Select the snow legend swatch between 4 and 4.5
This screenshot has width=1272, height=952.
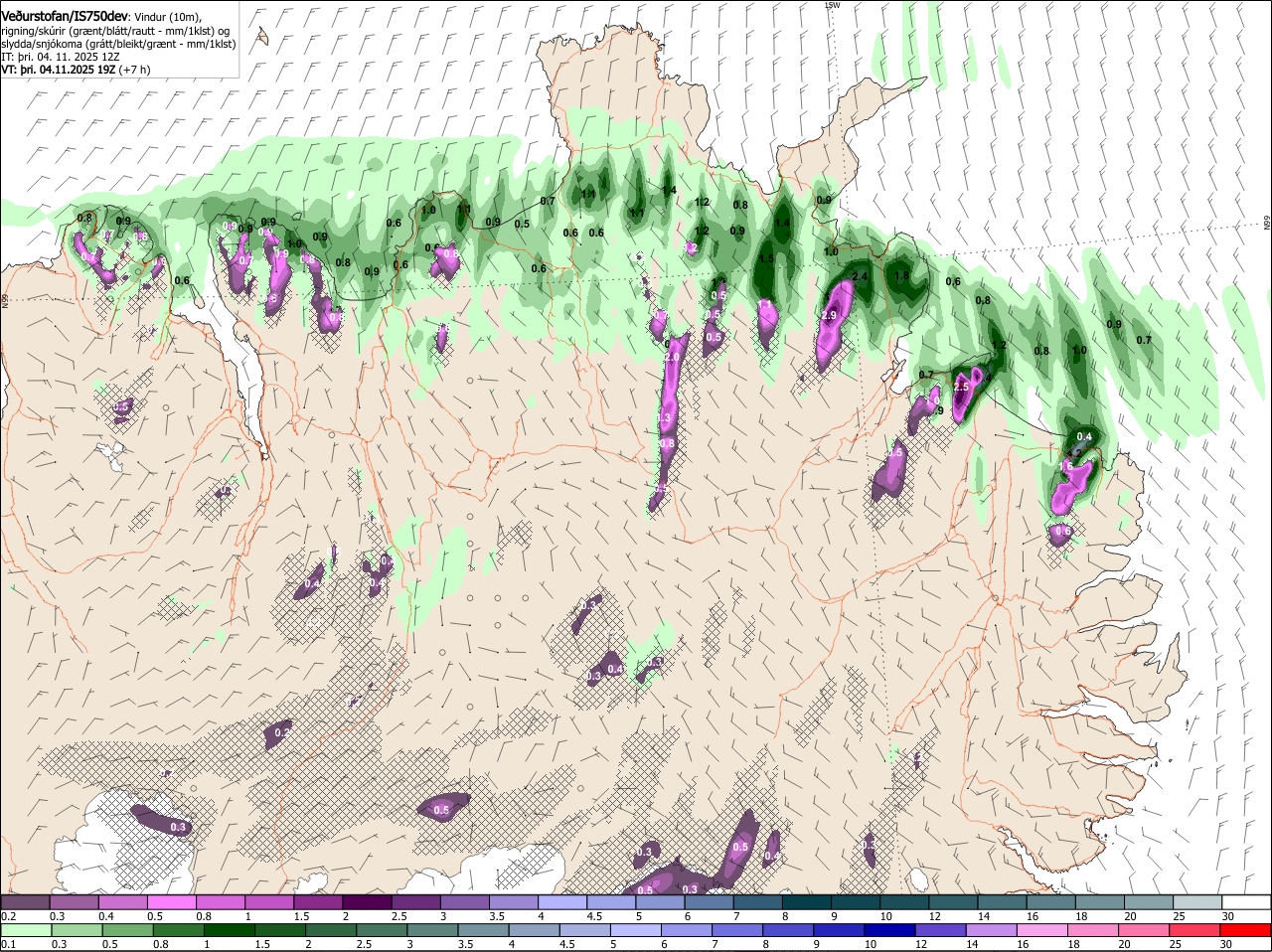[x=562, y=902]
